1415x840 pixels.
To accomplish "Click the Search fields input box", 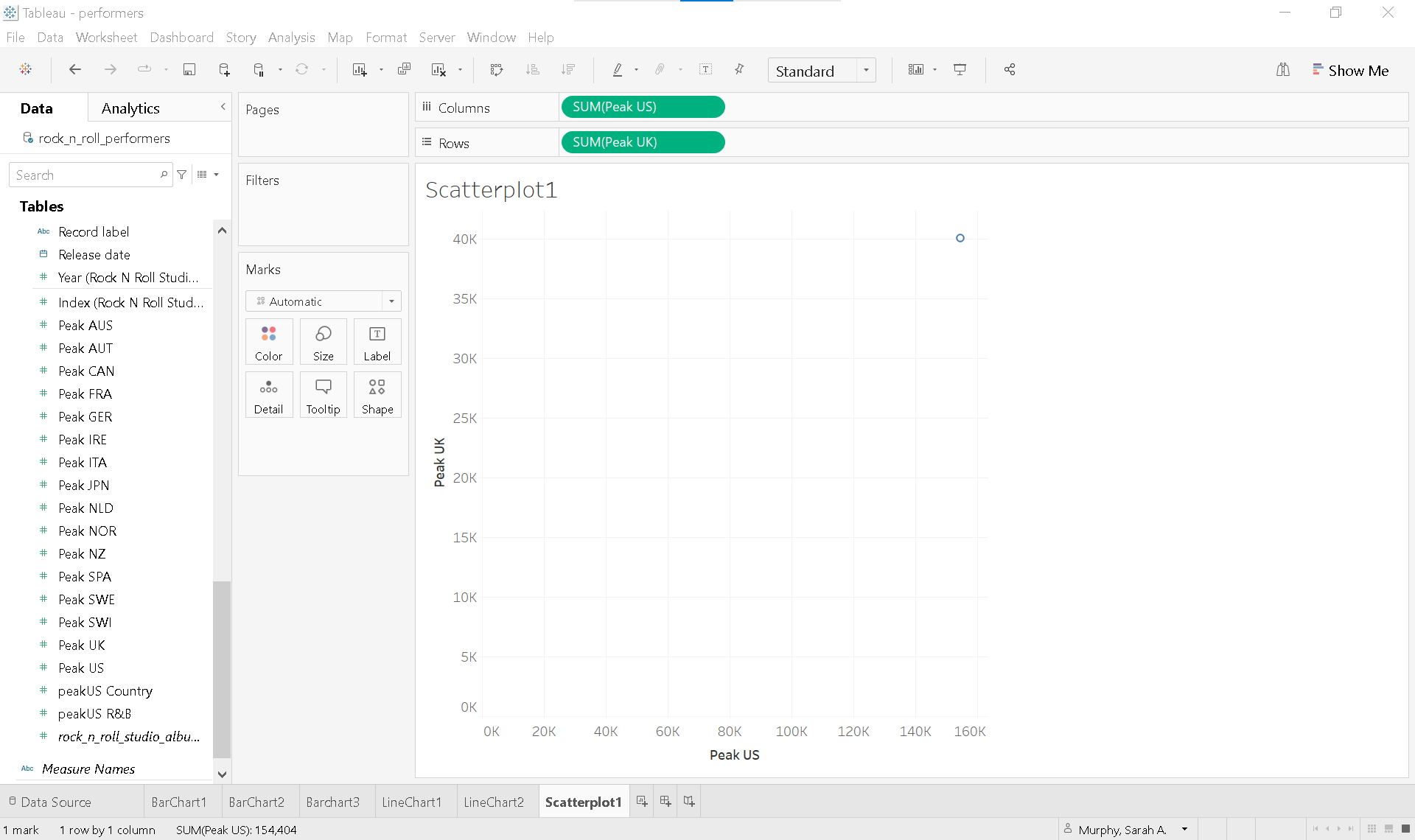I will click(x=85, y=175).
